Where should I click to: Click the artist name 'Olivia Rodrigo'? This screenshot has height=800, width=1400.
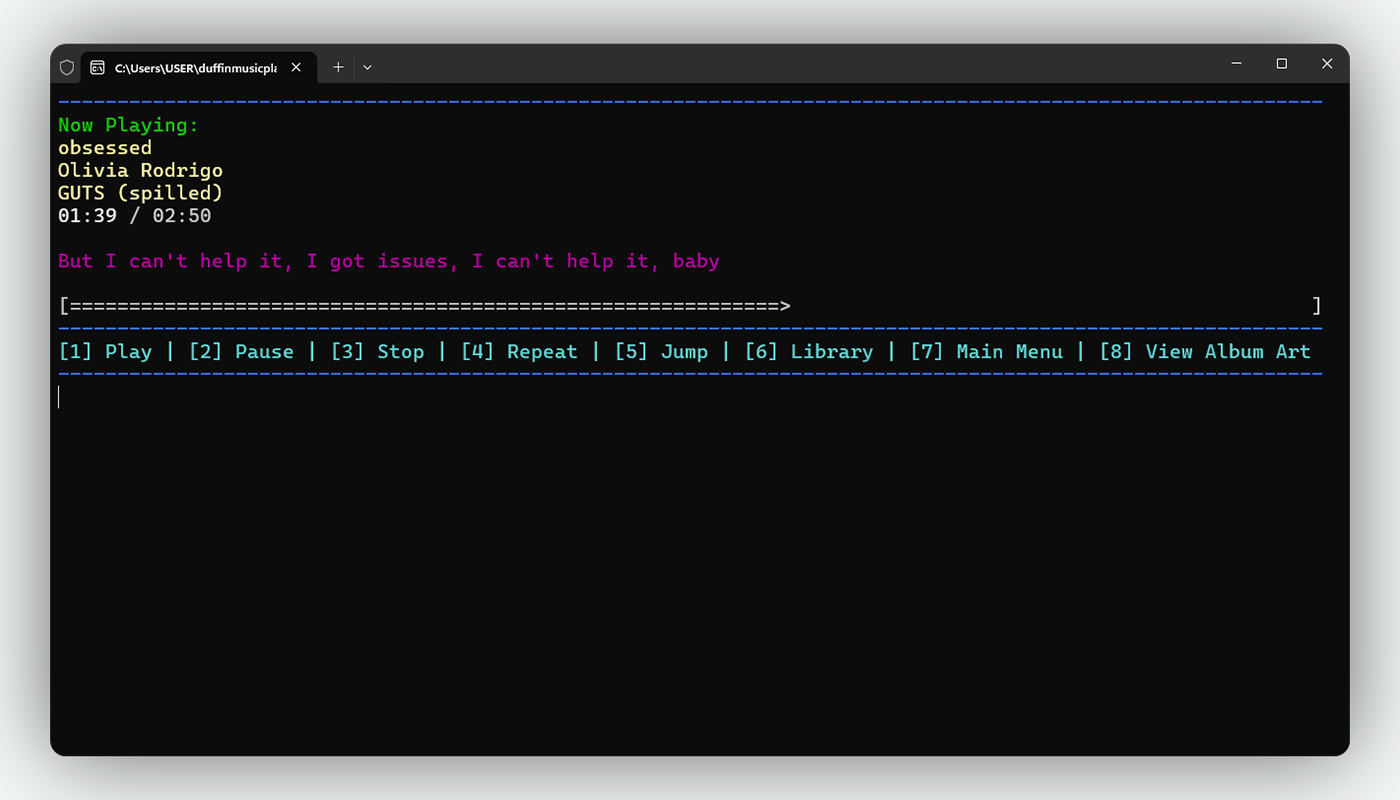140,171
